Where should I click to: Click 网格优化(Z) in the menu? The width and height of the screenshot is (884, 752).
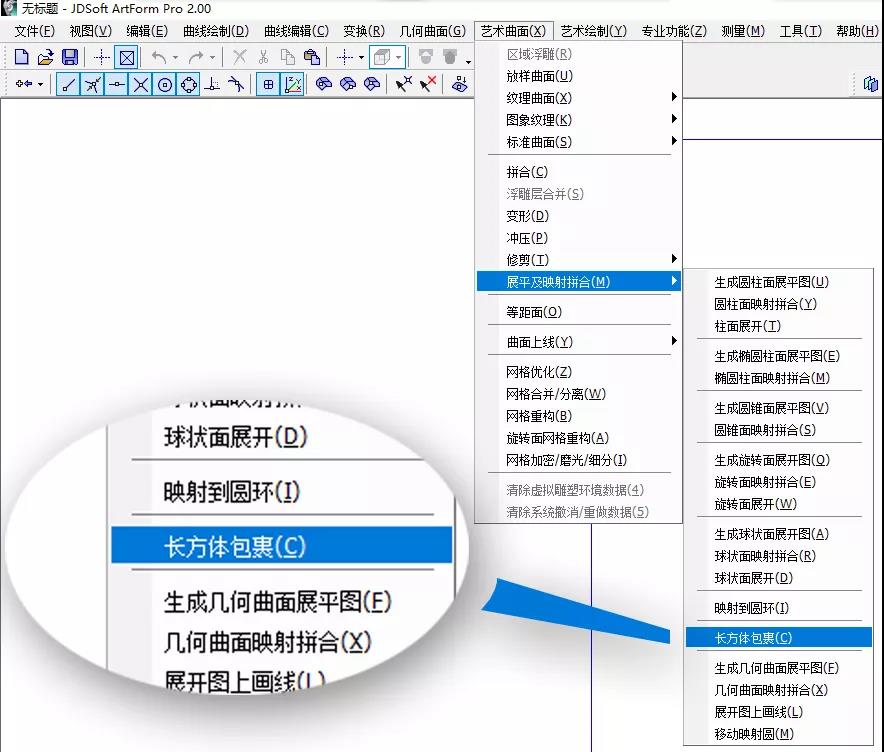click(x=539, y=372)
